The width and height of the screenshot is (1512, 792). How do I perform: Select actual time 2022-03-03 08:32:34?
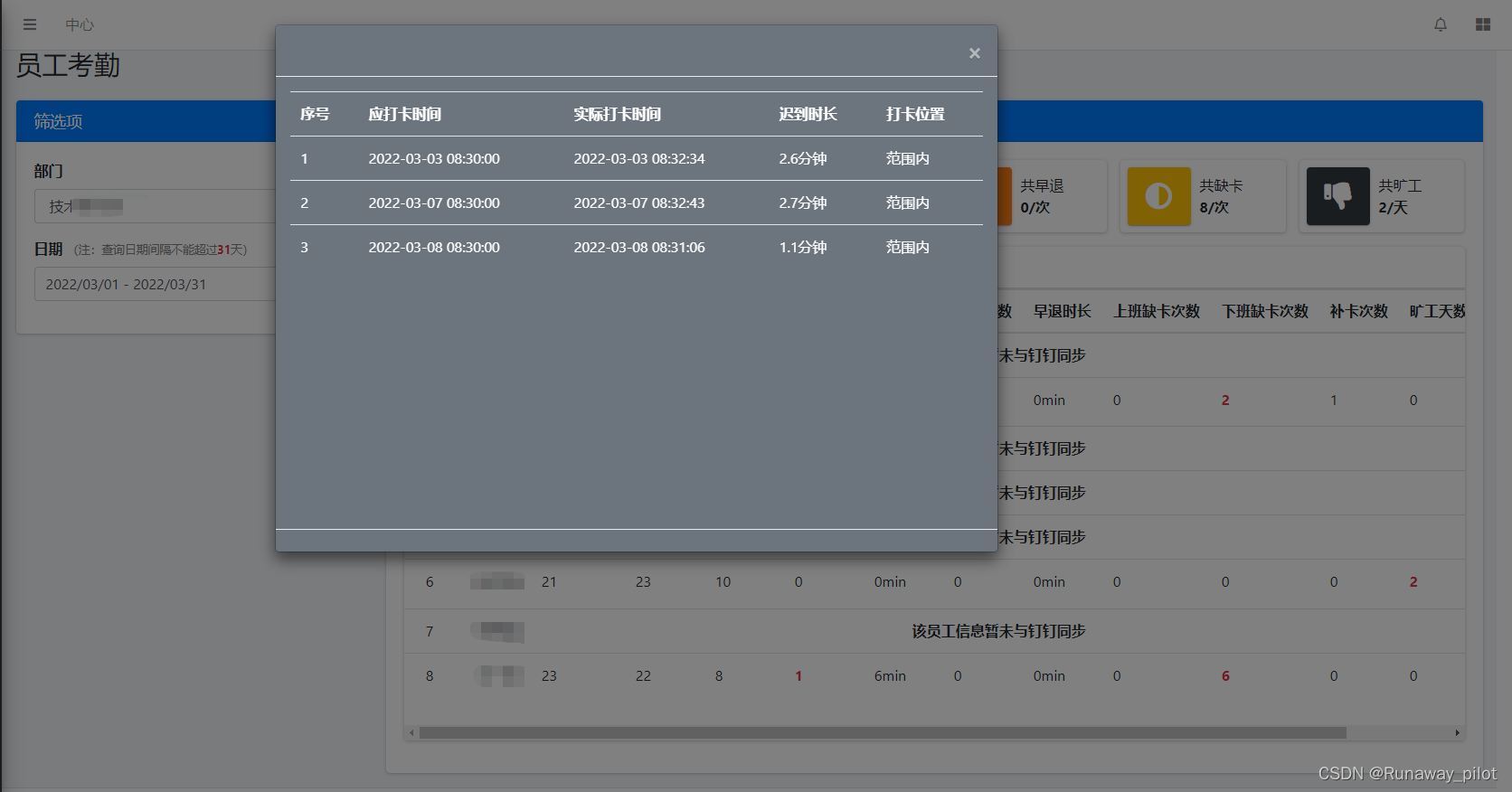coord(639,158)
